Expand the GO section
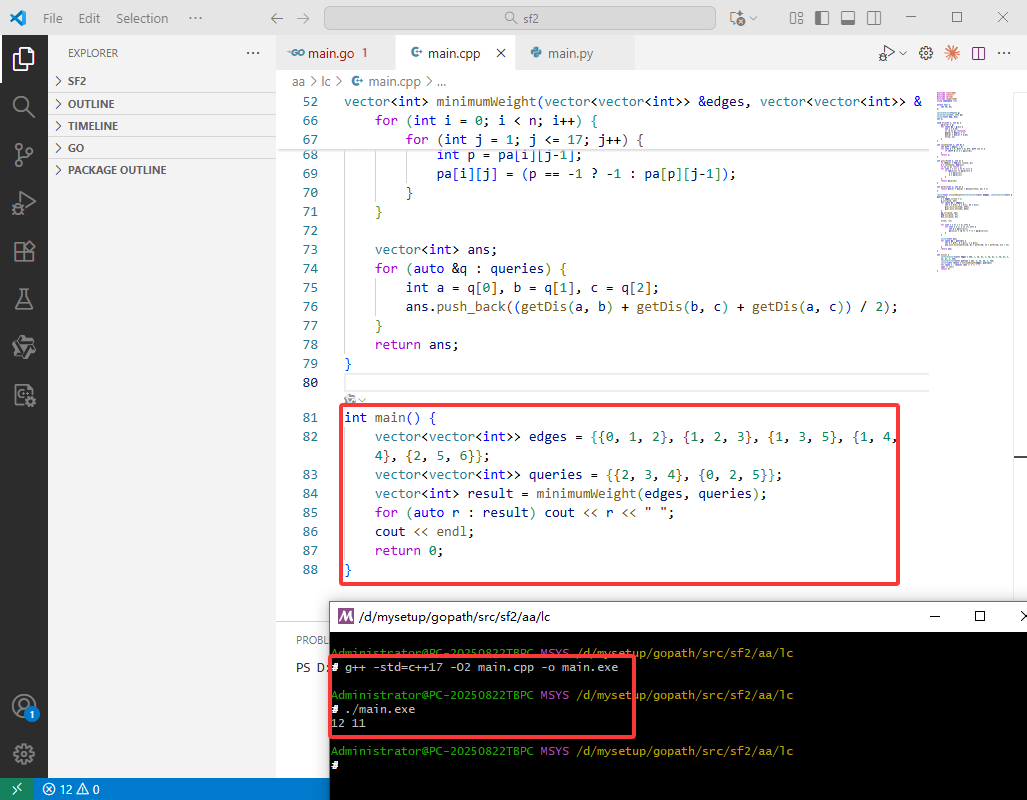 [162, 148]
